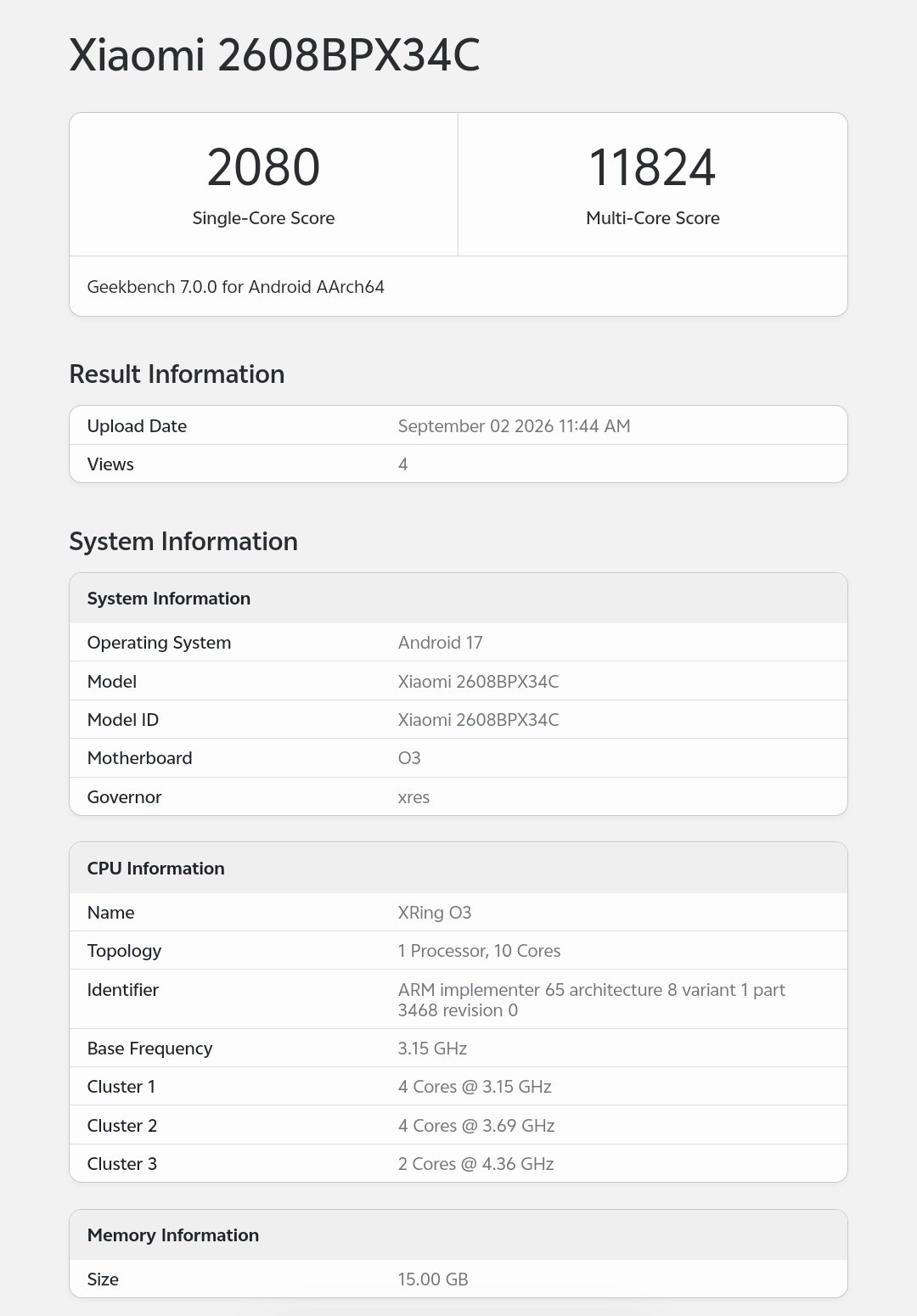This screenshot has width=917, height=1316.
Task: Select the value 1 Processor, 10 Cores
Action: (479, 951)
